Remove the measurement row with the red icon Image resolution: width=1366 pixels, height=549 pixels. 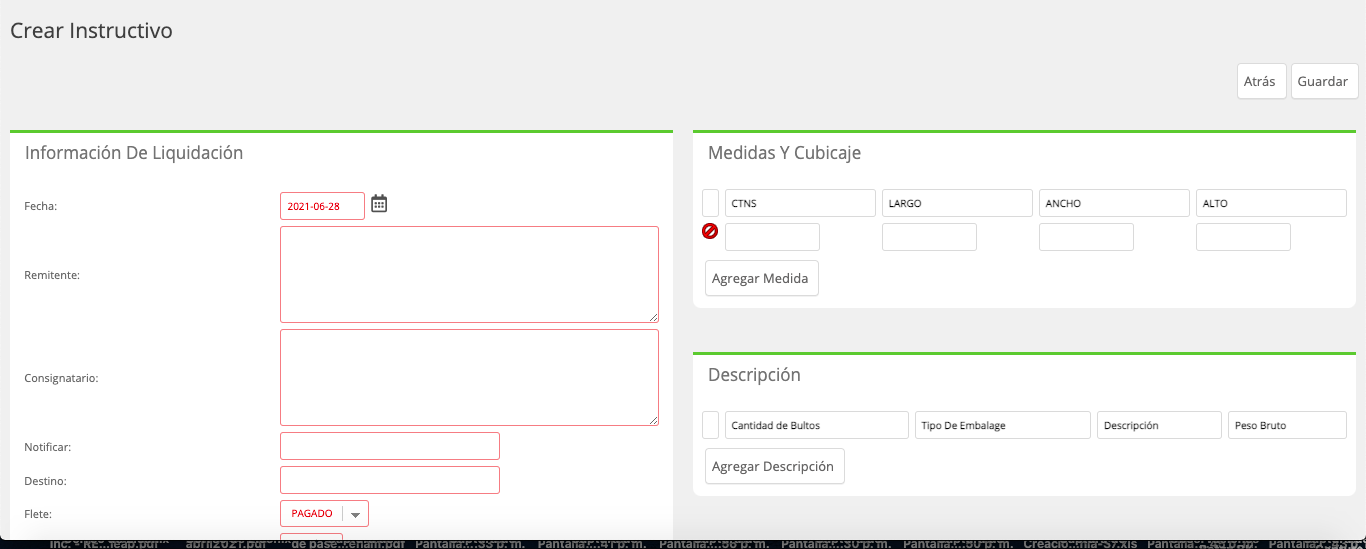tap(710, 232)
